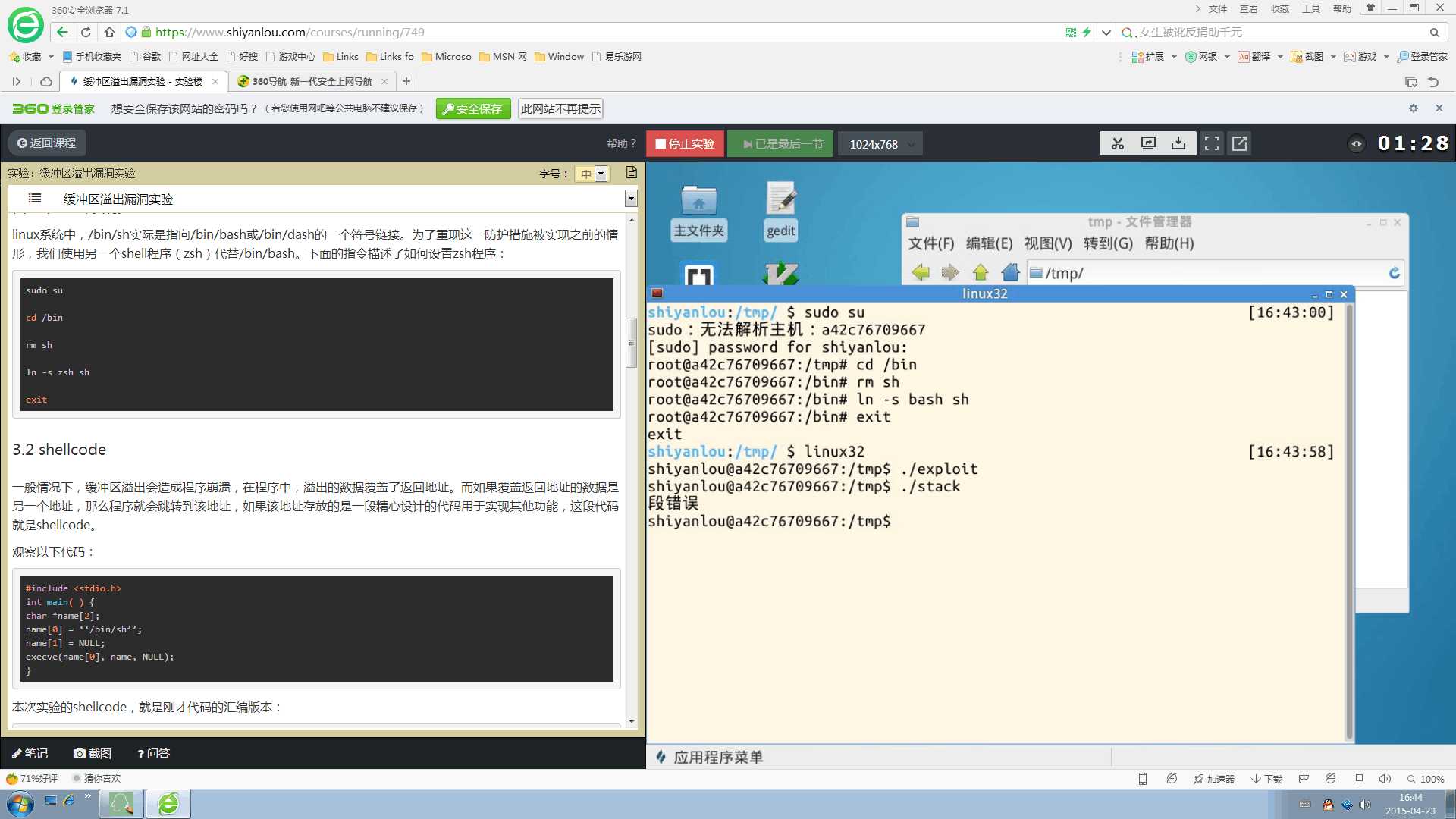Click 截图 screenshot tab at bottom panel
The height and width of the screenshot is (819, 1456).
click(x=93, y=753)
